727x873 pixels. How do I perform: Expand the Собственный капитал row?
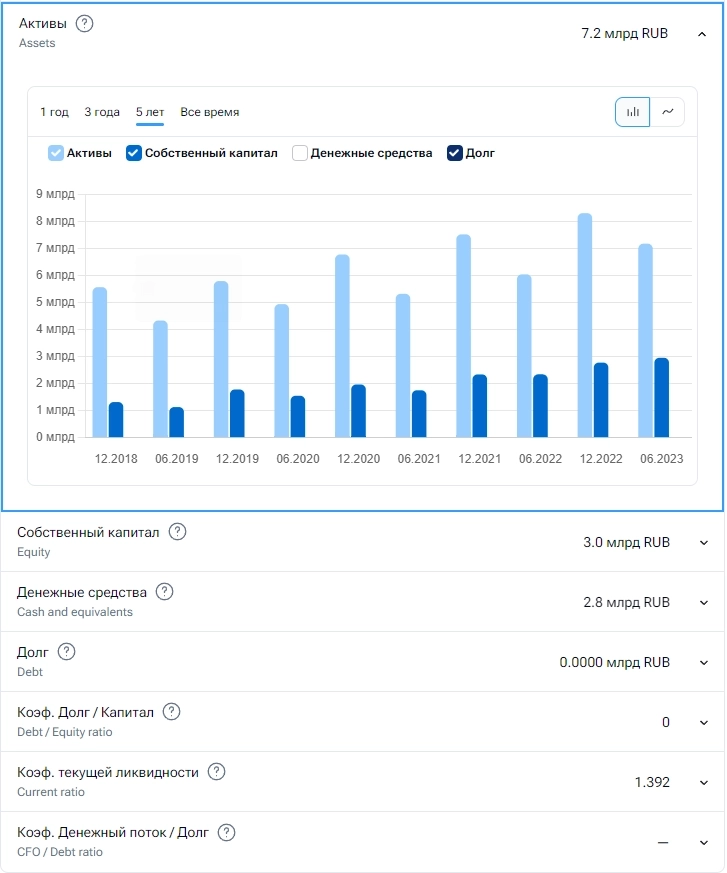tap(703, 543)
